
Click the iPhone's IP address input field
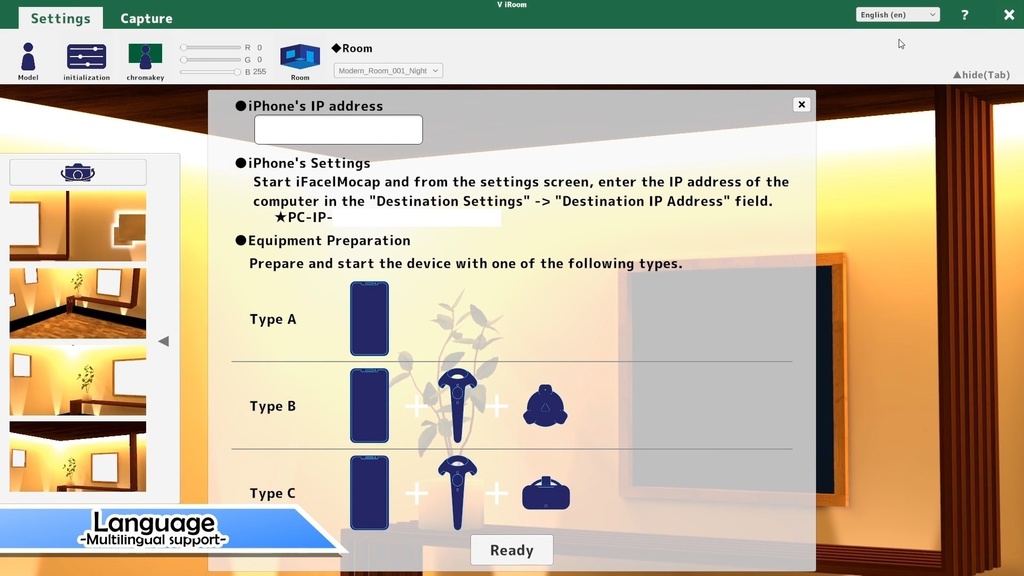tap(338, 129)
